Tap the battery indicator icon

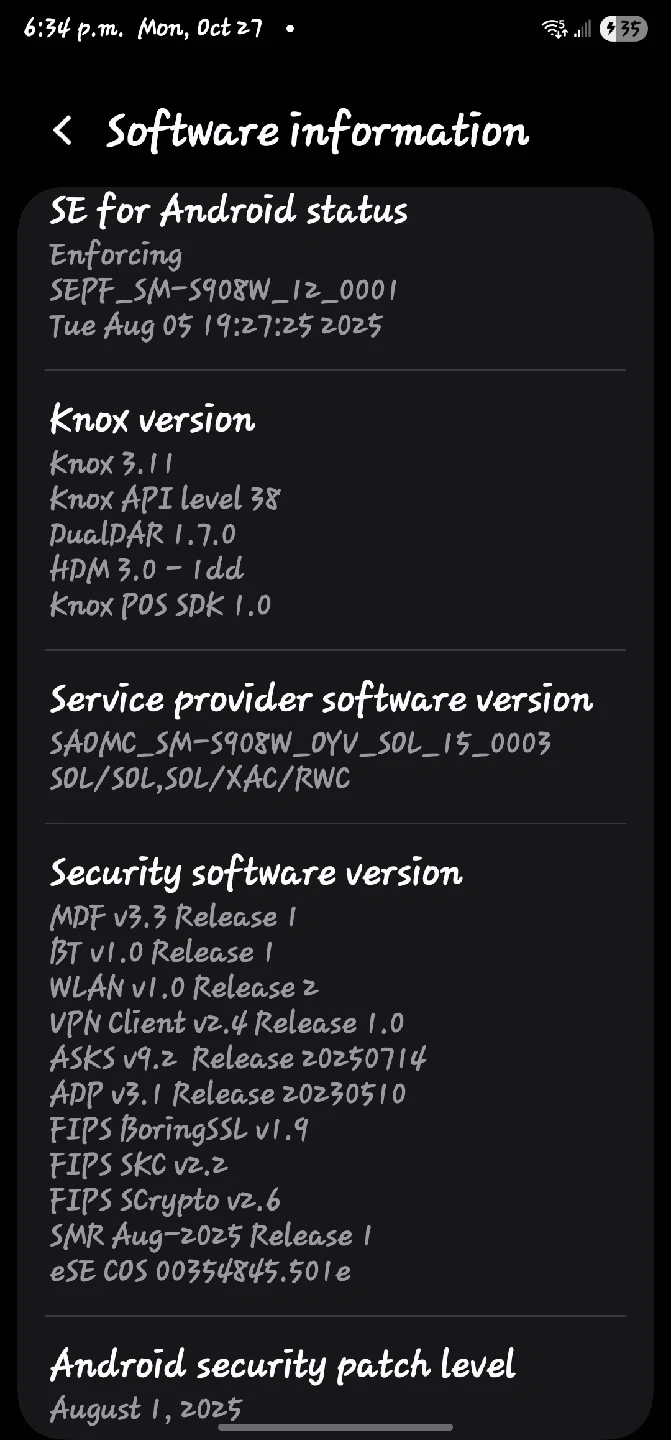(623, 29)
